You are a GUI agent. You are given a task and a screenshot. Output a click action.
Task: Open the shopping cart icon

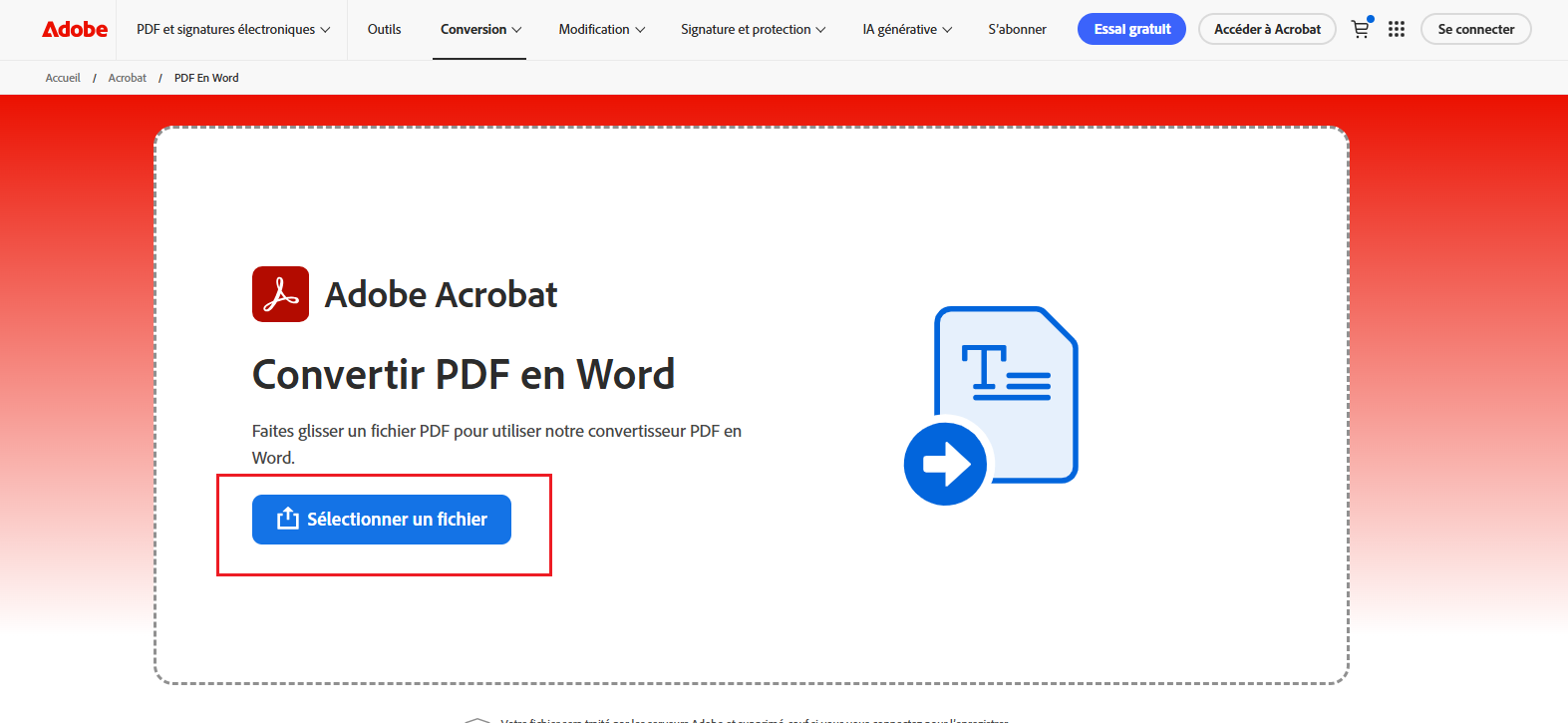pyautogui.click(x=1360, y=29)
